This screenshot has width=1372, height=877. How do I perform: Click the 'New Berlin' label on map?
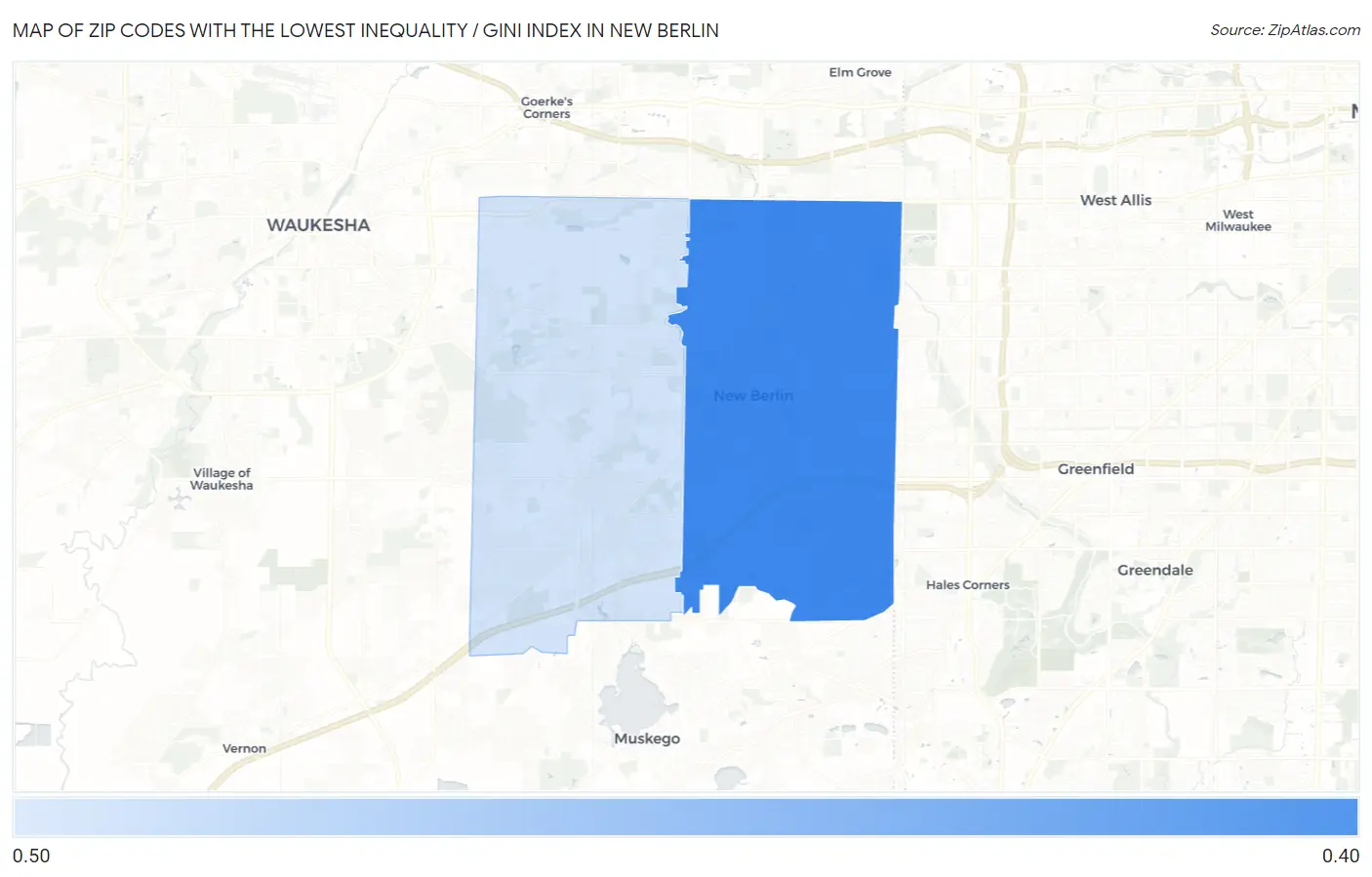click(x=753, y=396)
